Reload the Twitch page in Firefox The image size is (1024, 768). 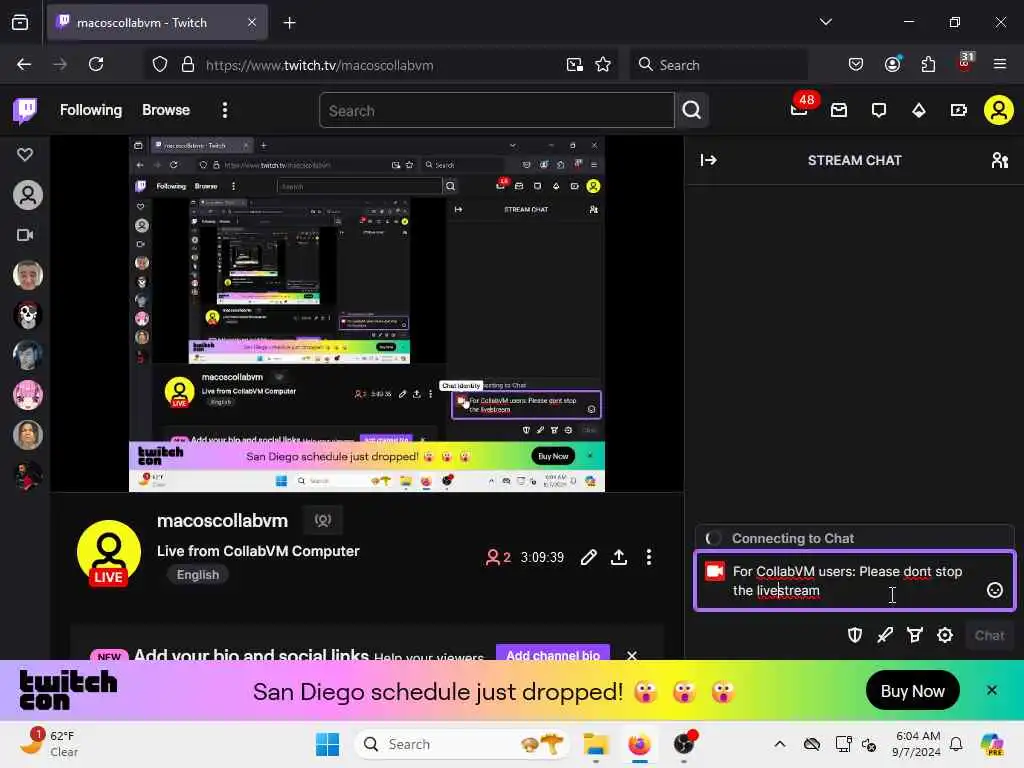[96, 65]
